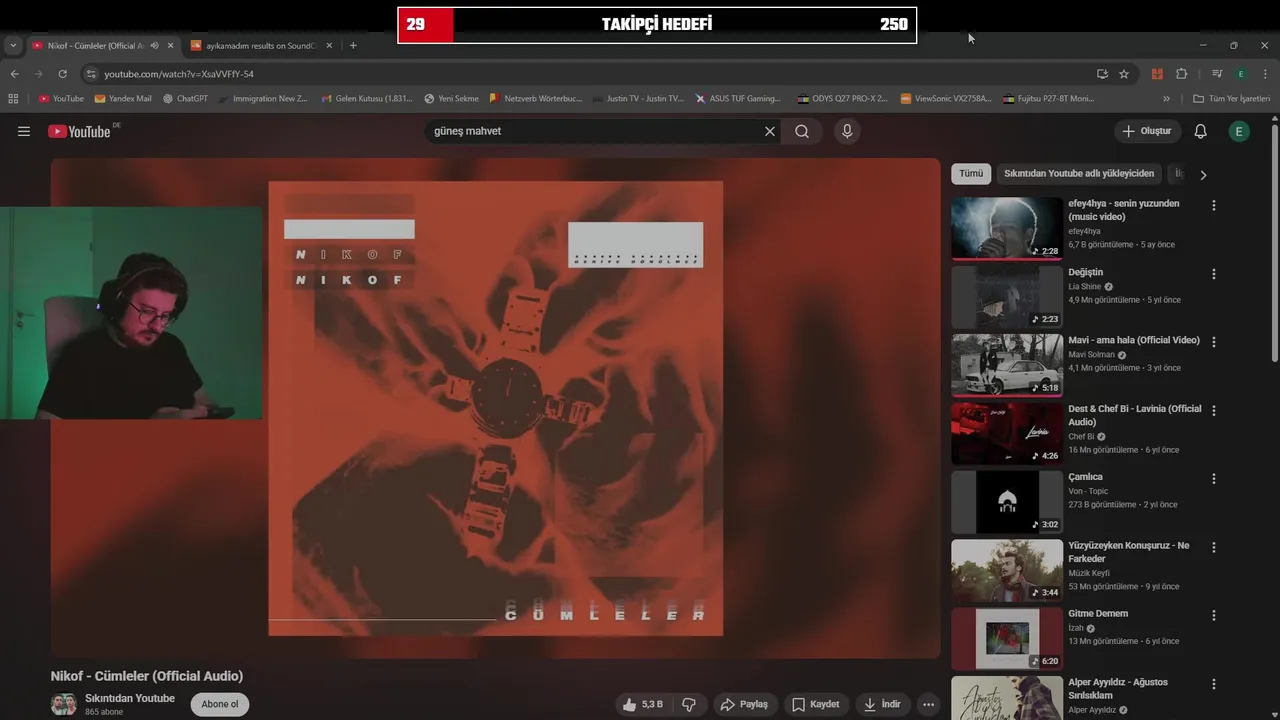Show more bookmarks via the chevron
The width and height of the screenshot is (1280, 720).
1166,99
